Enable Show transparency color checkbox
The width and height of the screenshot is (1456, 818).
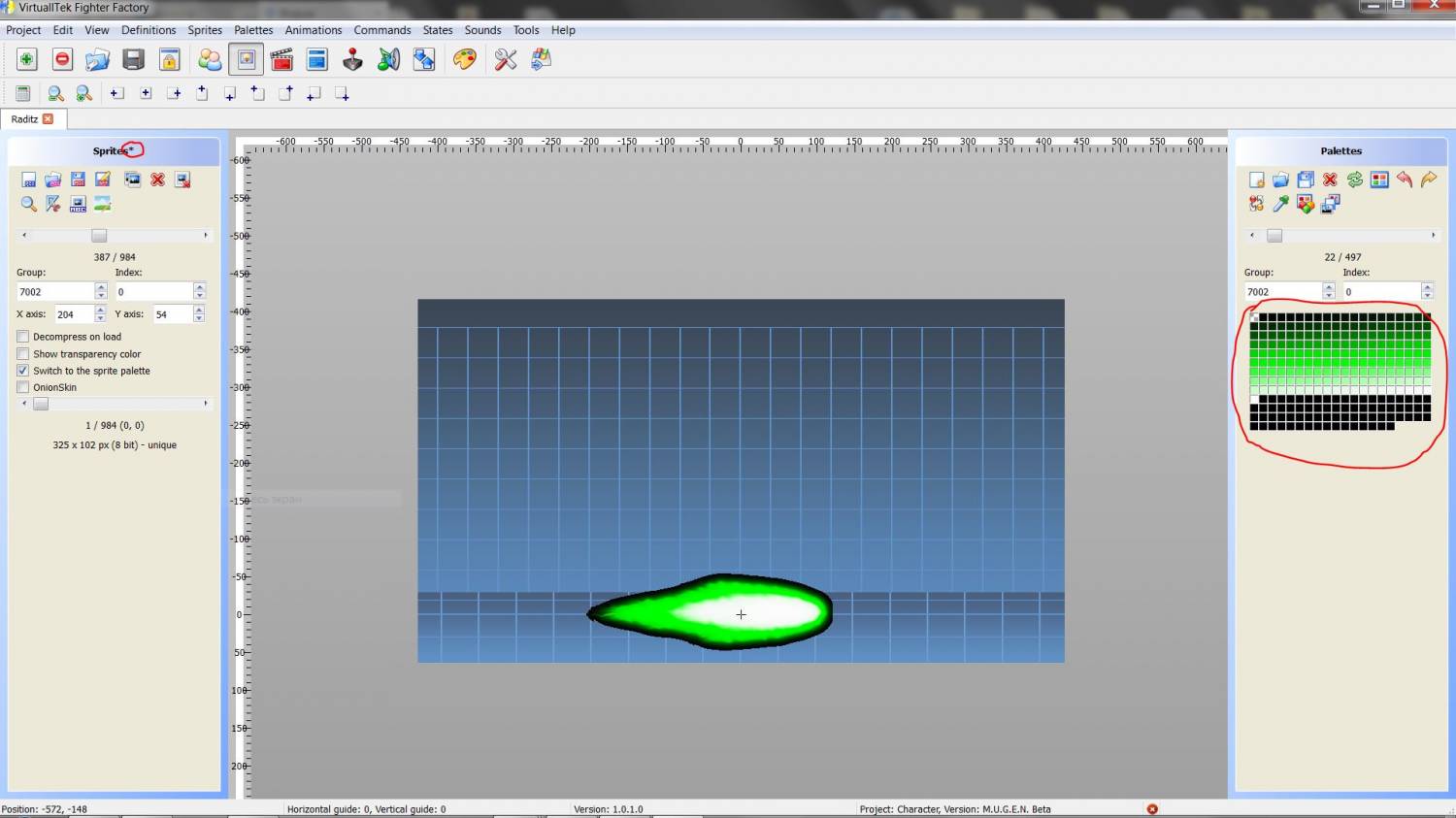pos(22,354)
